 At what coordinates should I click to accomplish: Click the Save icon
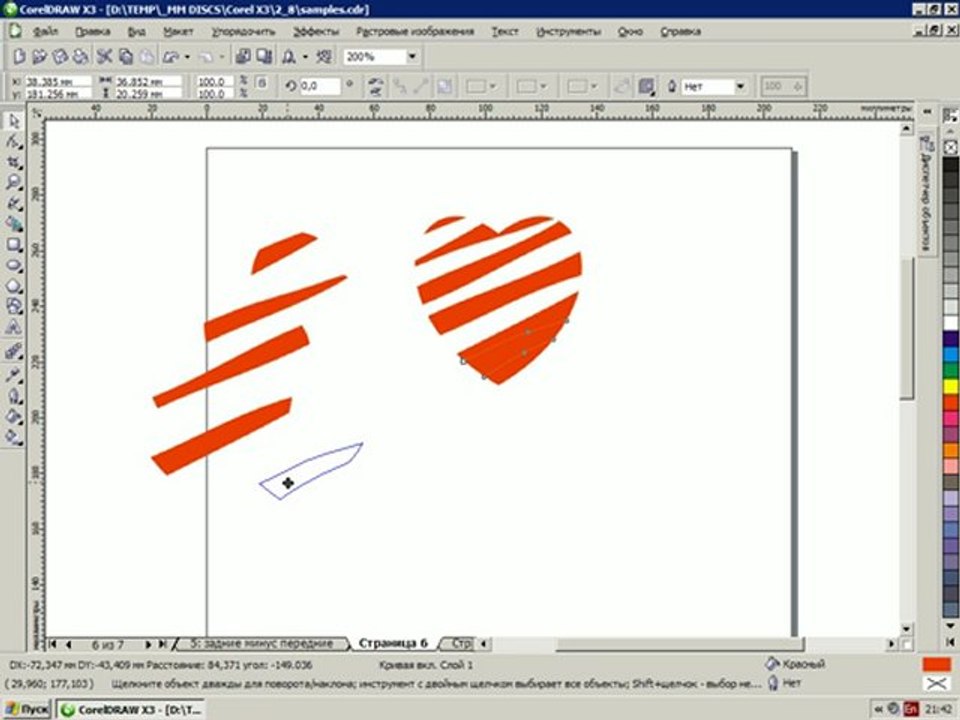[x=60, y=57]
